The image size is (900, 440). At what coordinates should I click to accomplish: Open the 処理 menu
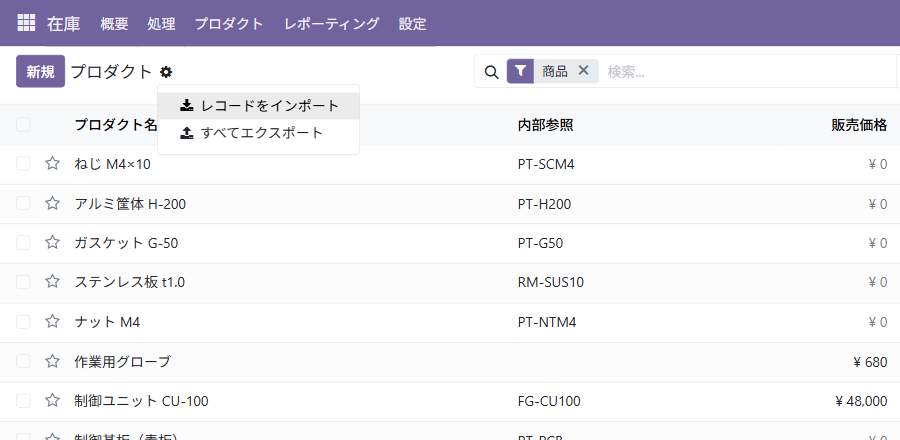(x=161, y=24)
